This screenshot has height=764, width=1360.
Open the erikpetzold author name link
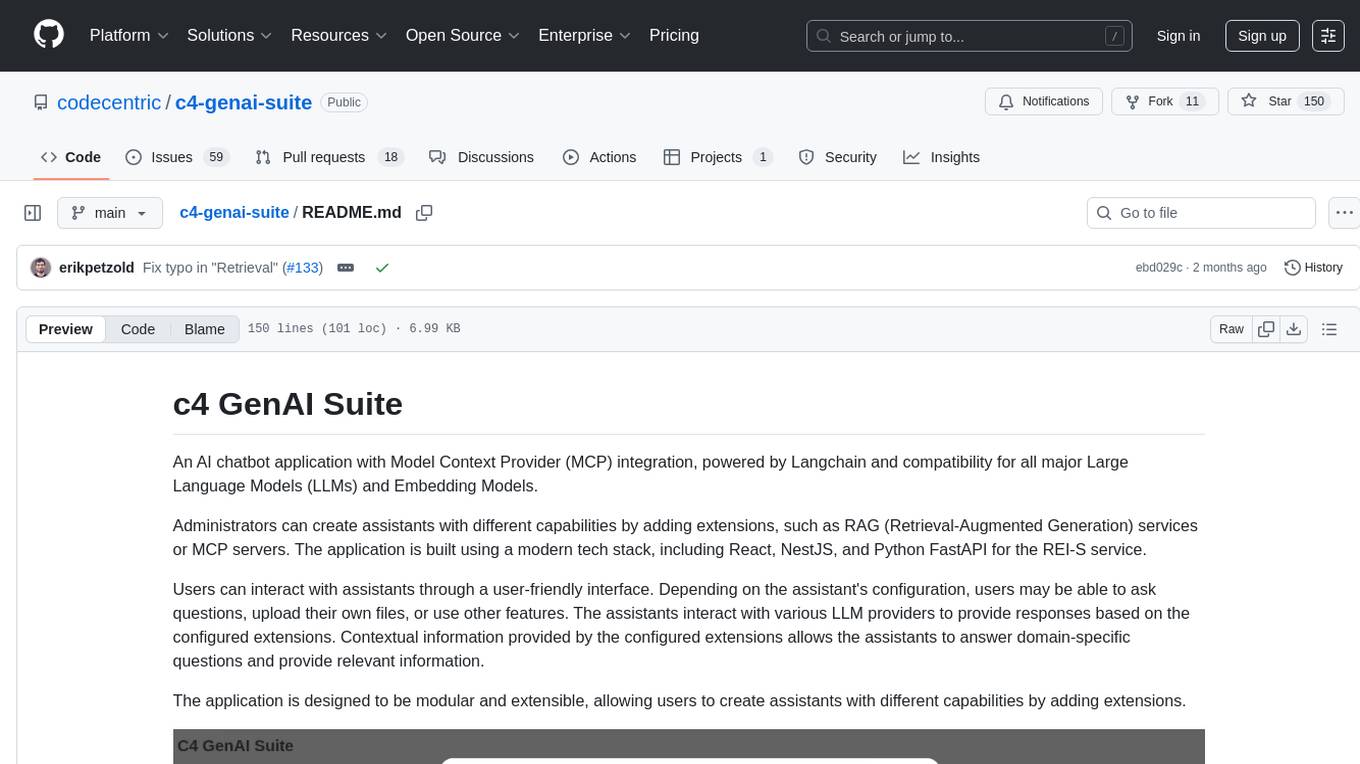[x=96, y=268]
